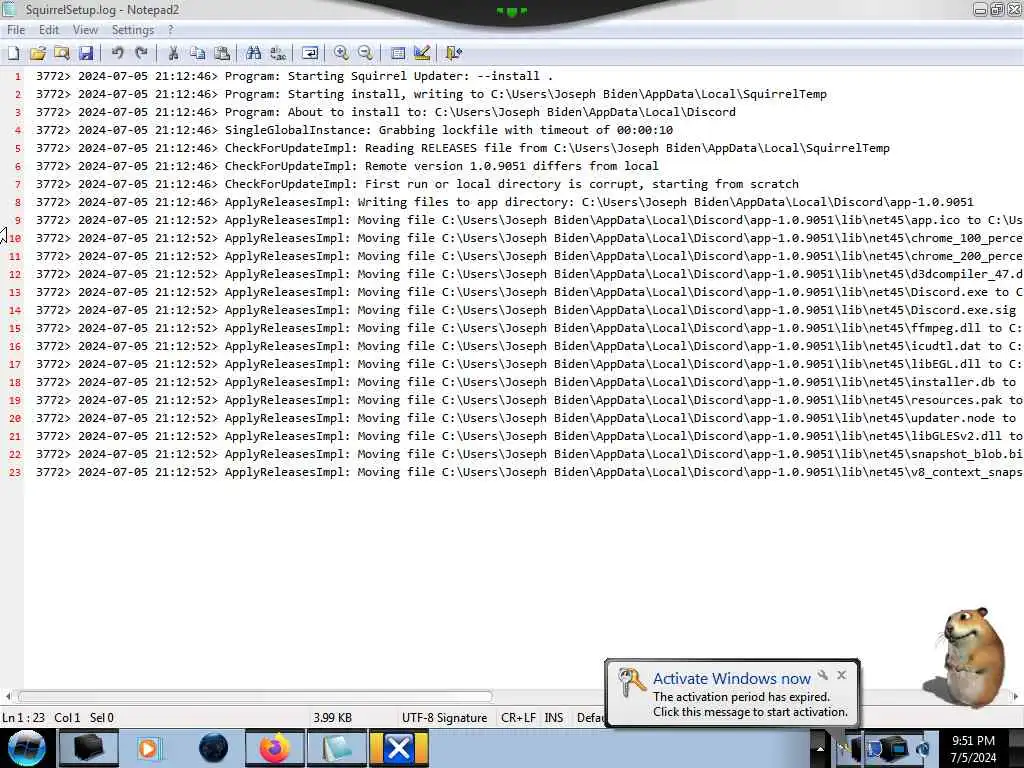Viewport: 1024px width, 768px height.
Task: Click line number 12 in the margin
Action: (14, 274)
